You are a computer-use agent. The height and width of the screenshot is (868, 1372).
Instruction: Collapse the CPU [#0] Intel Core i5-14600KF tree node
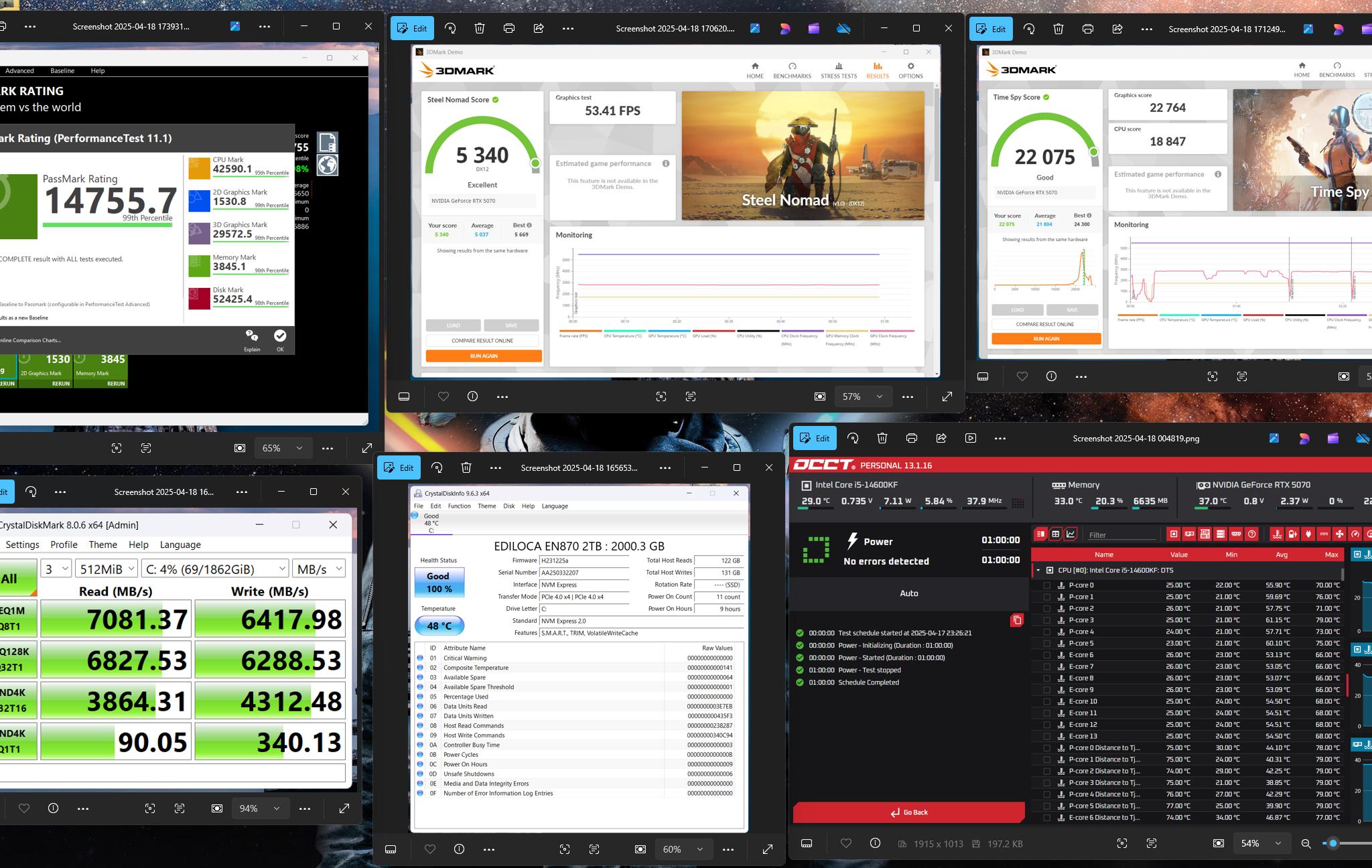1038,571
